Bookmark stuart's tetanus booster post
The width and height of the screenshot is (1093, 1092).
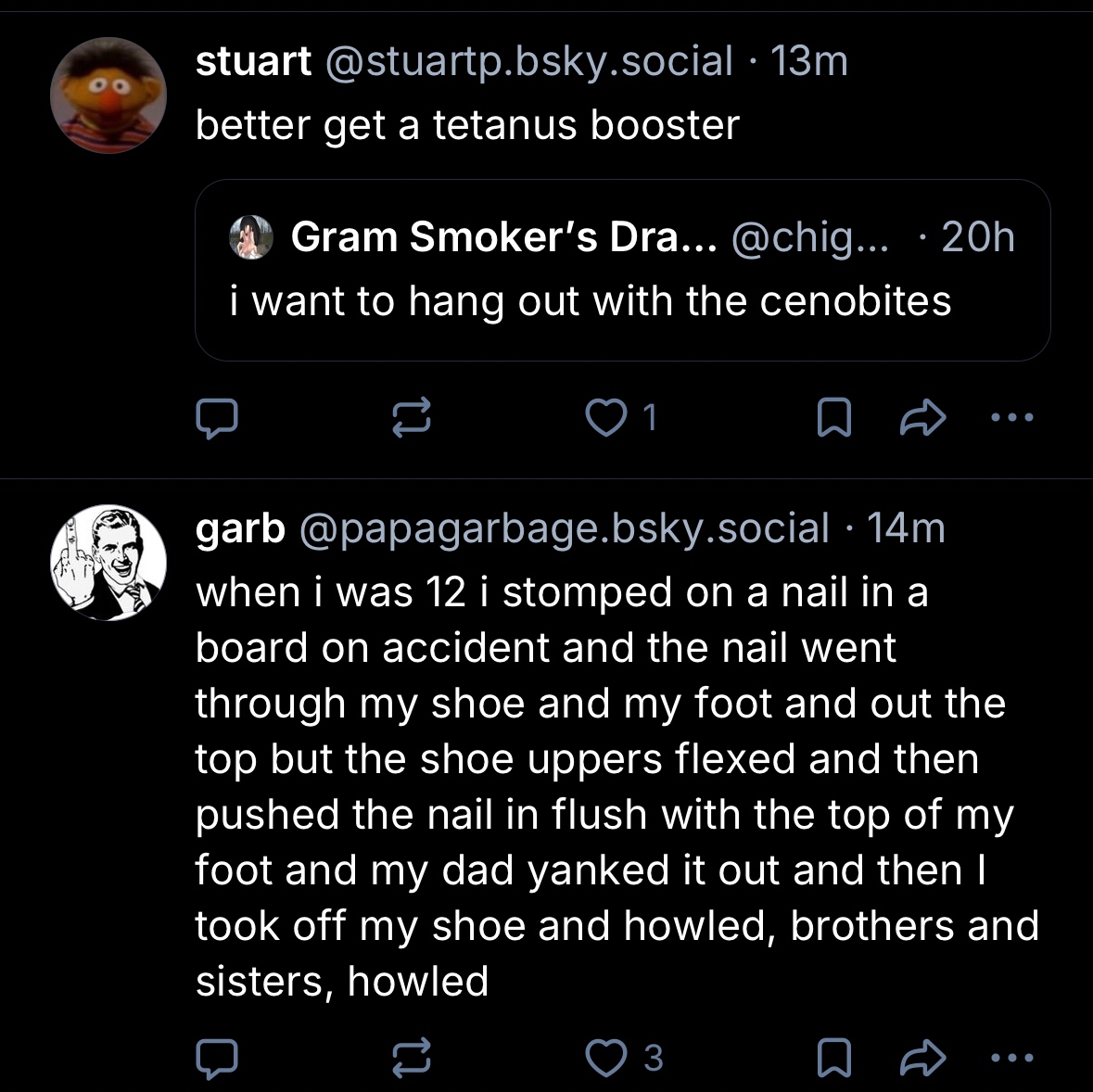[x=833, y=418]
